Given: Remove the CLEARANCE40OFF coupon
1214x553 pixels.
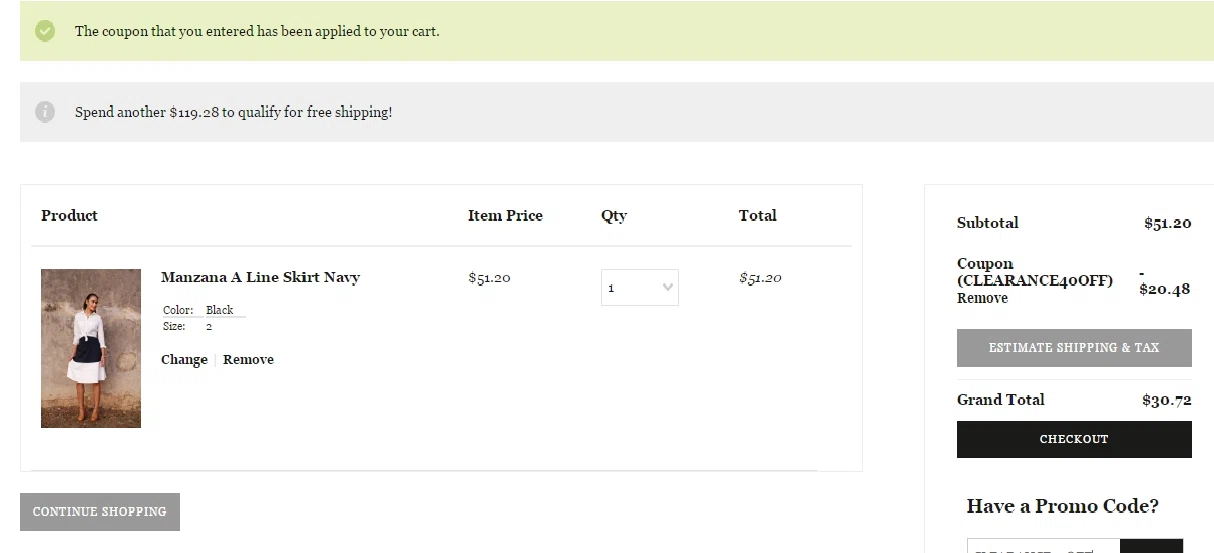Looking at the screenshot, I should (982, 298).
